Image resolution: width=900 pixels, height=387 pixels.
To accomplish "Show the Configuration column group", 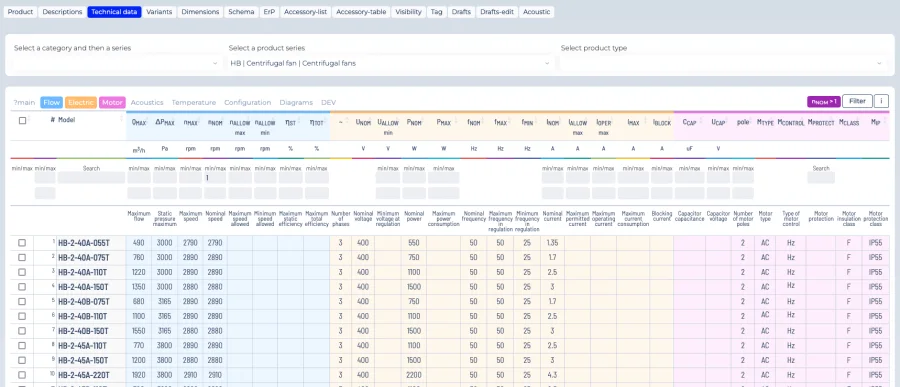I will click(247, 102).
